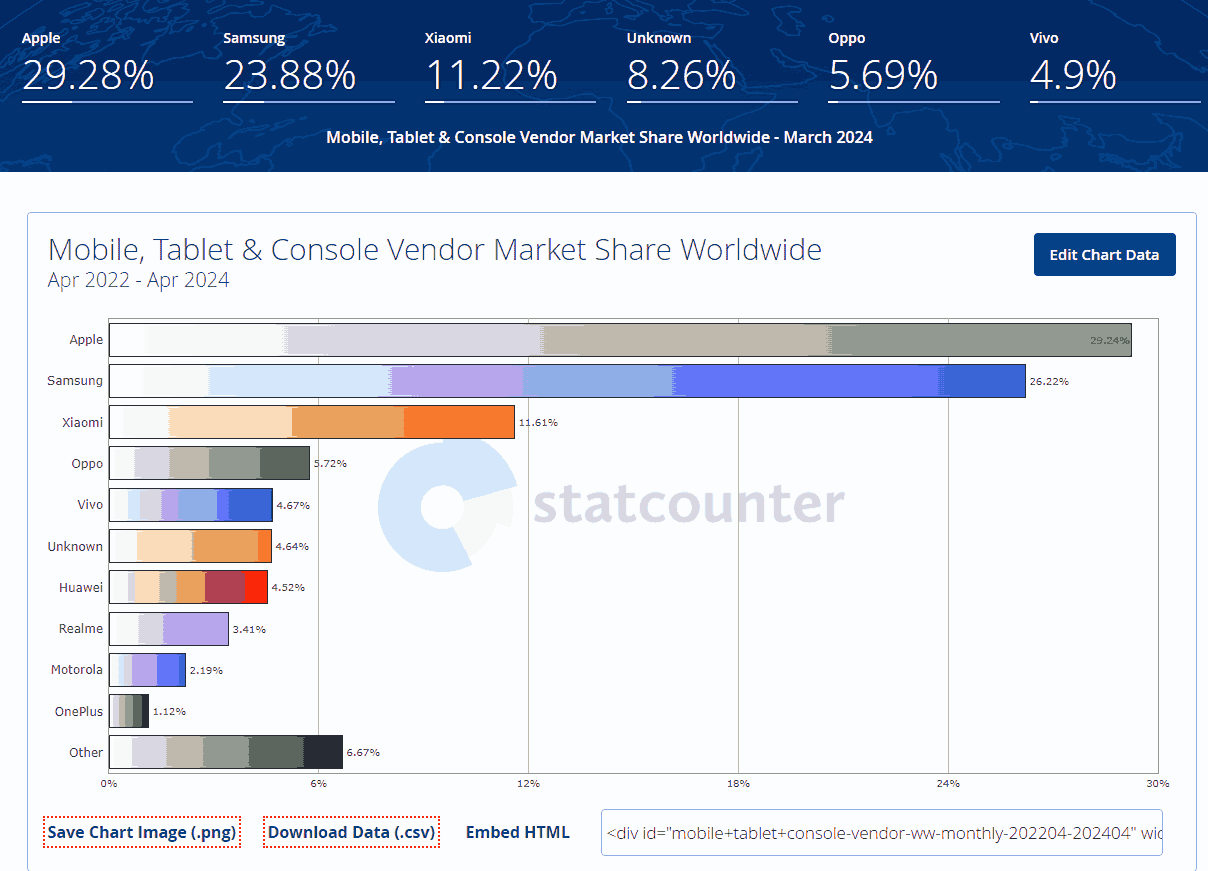This screenshot has width=1208, height=871.
Task: Click the Edit Chart Data button
Action: tap(1104, 254)
